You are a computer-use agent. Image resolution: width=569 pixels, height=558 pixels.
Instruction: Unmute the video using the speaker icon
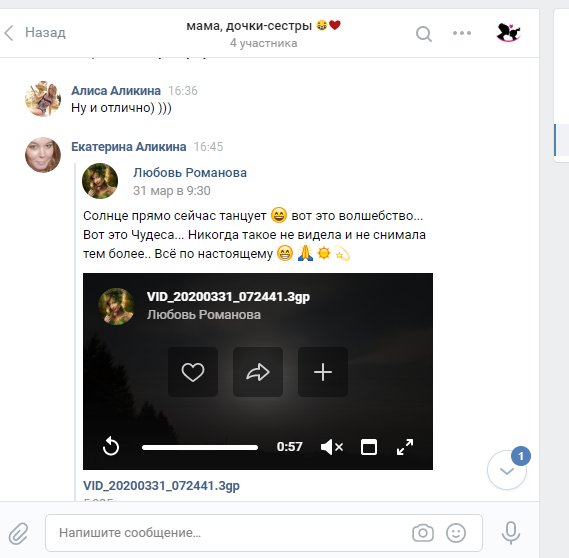(332, 447)
